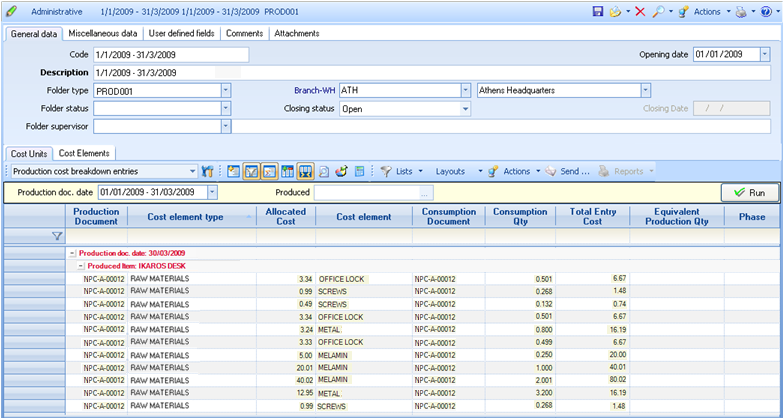Toggle the highlighted expand-collapse groups icon
Image resolution: width=783 pixels, height=420 pixels.
point(305,171)
